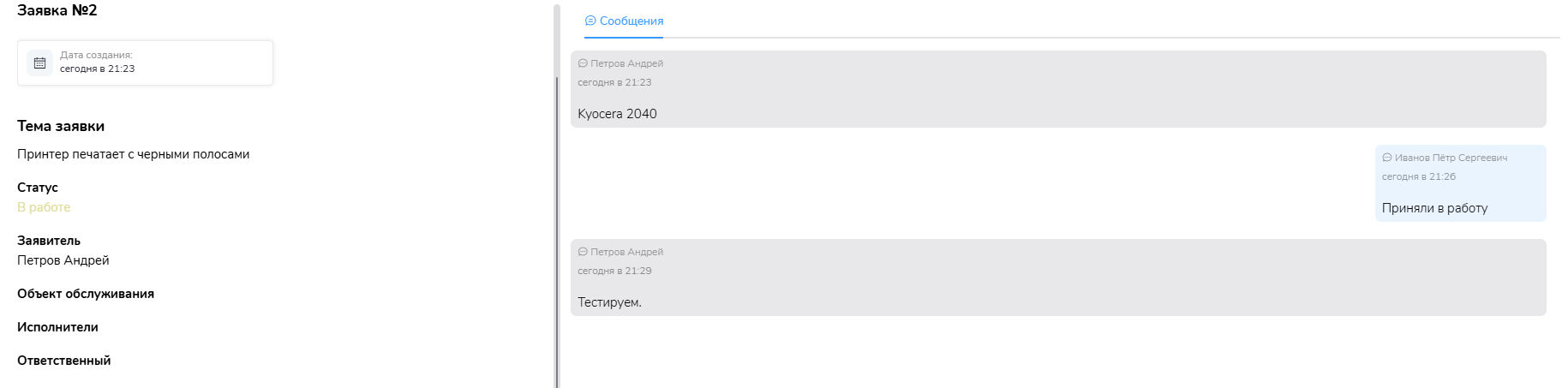Click the "Kyocera 2040" message text
Viewport: 1568px width, 388px height.
(x=617, y=114)
